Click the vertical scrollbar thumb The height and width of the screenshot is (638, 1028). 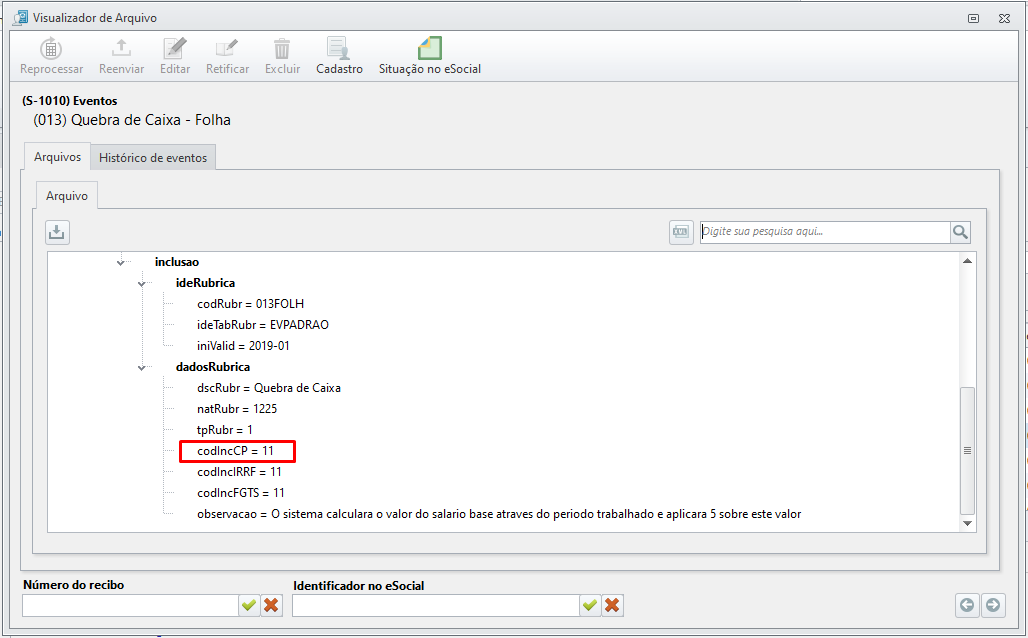pyautogui.click(x=967, y=450)
